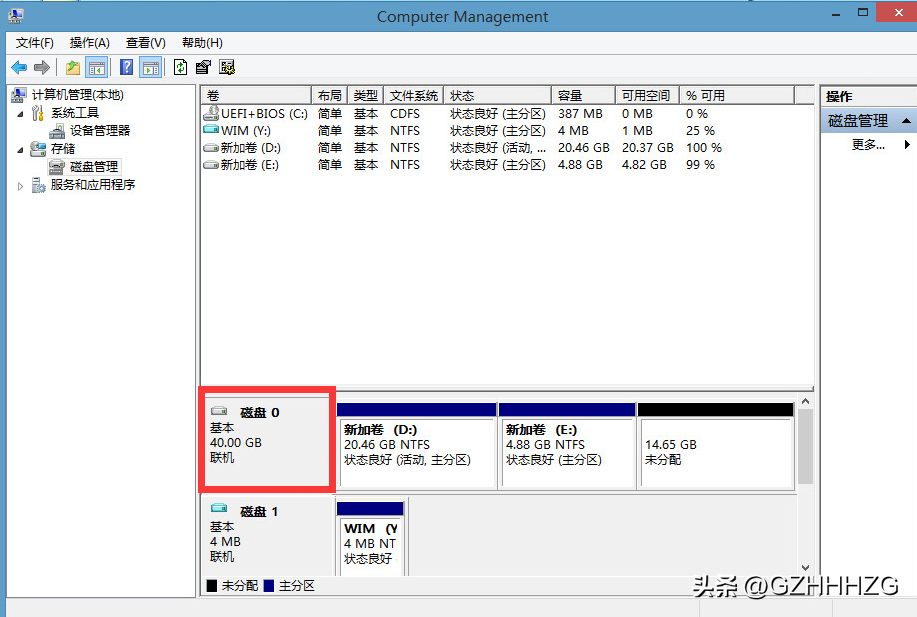
Task: Toggle the show/hide console tree icon
Action: tap(96, 68)
